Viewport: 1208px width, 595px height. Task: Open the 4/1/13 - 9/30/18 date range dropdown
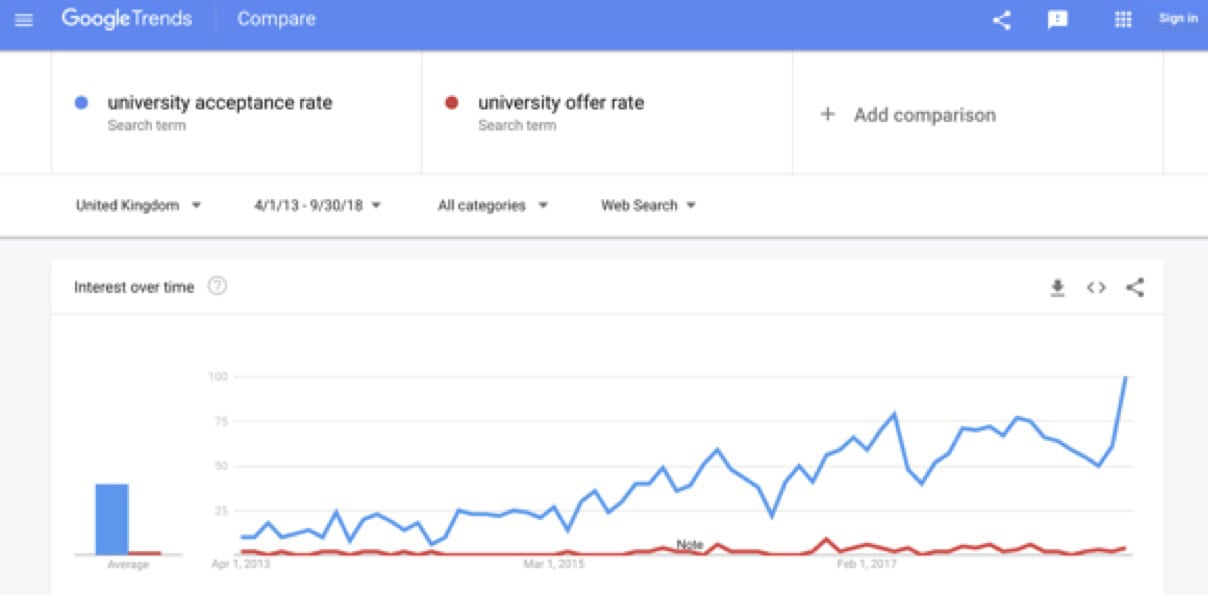click(x=317, y=205)
